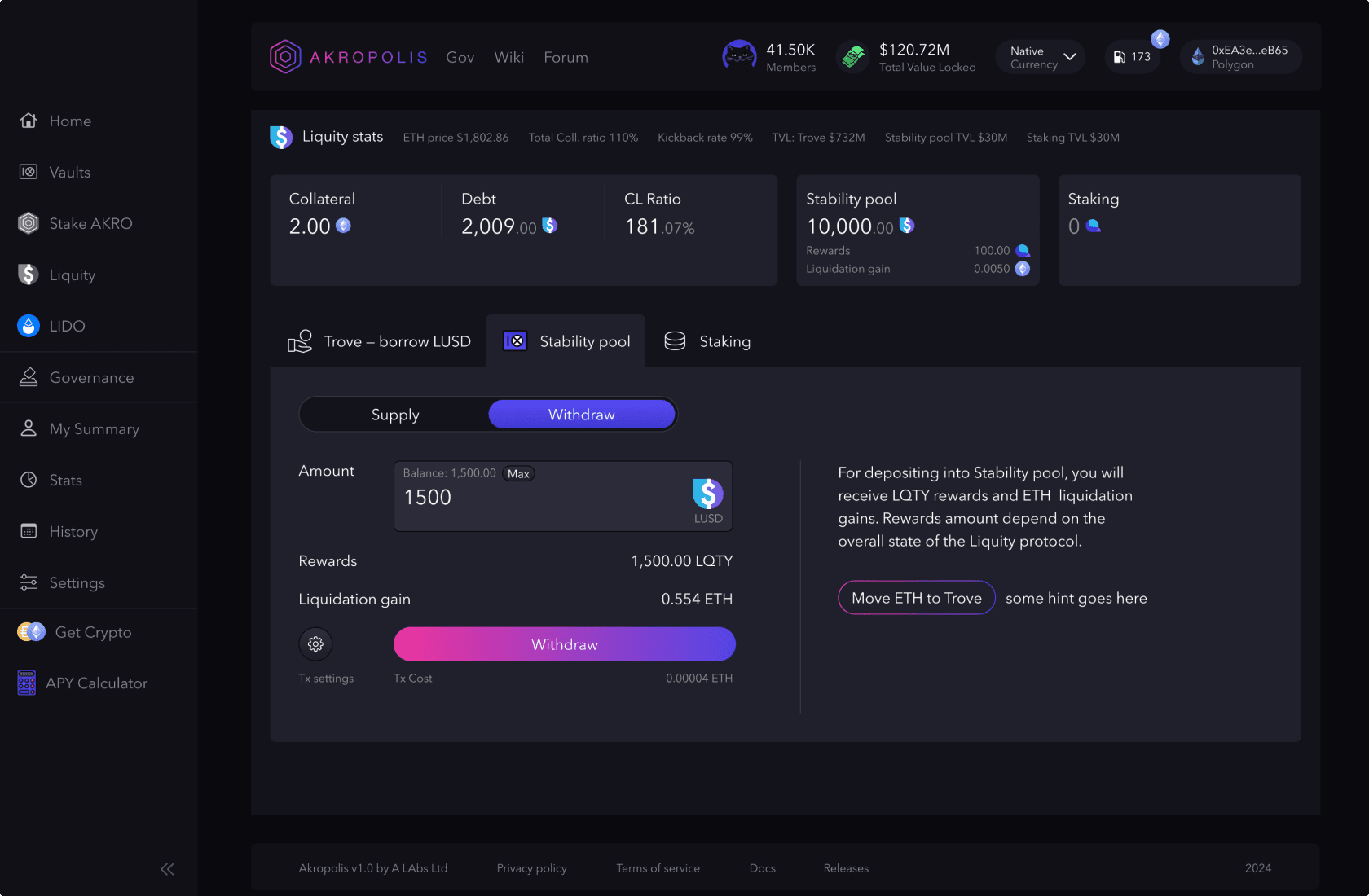Screen dimensions: 1369x896
Task: Open Wiki in top navigation
Action: 509,57
